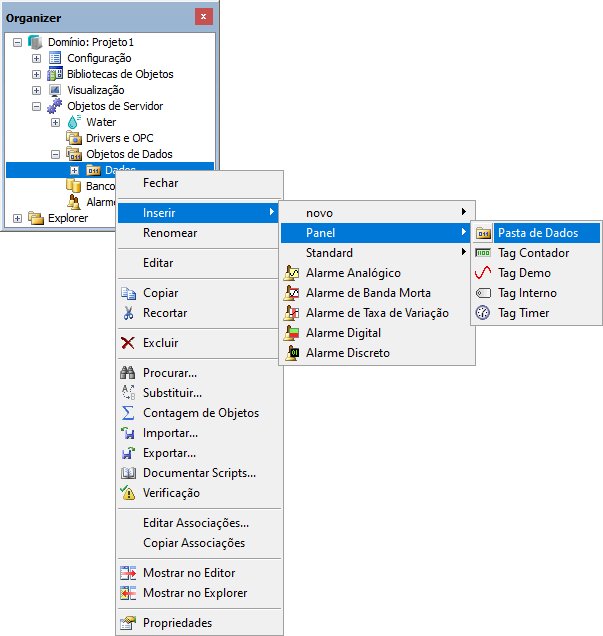Select Bibliotecas de Objetos in tree

(x=120, y=74)
